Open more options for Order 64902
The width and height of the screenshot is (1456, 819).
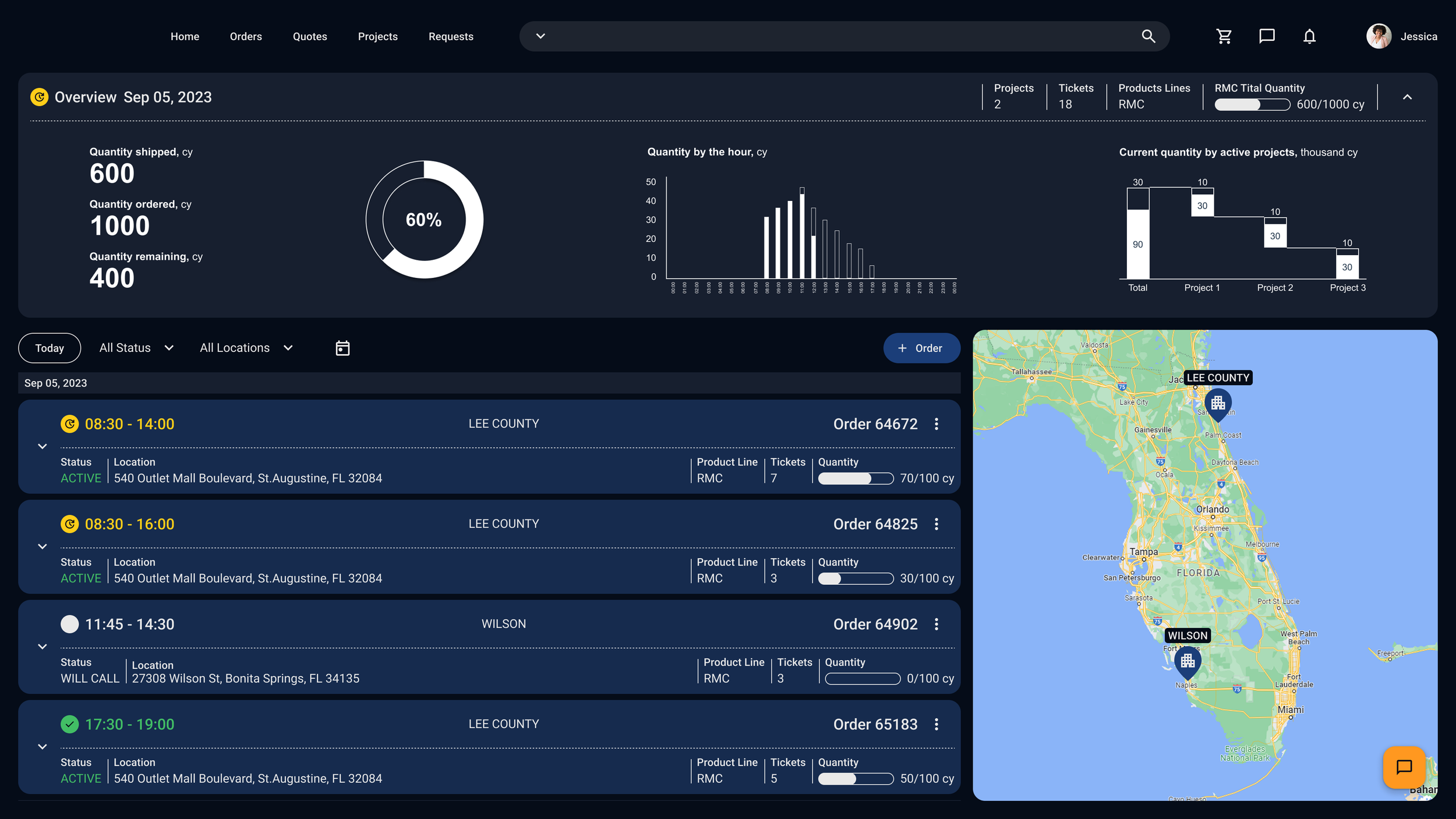click(x=936, y=624)
